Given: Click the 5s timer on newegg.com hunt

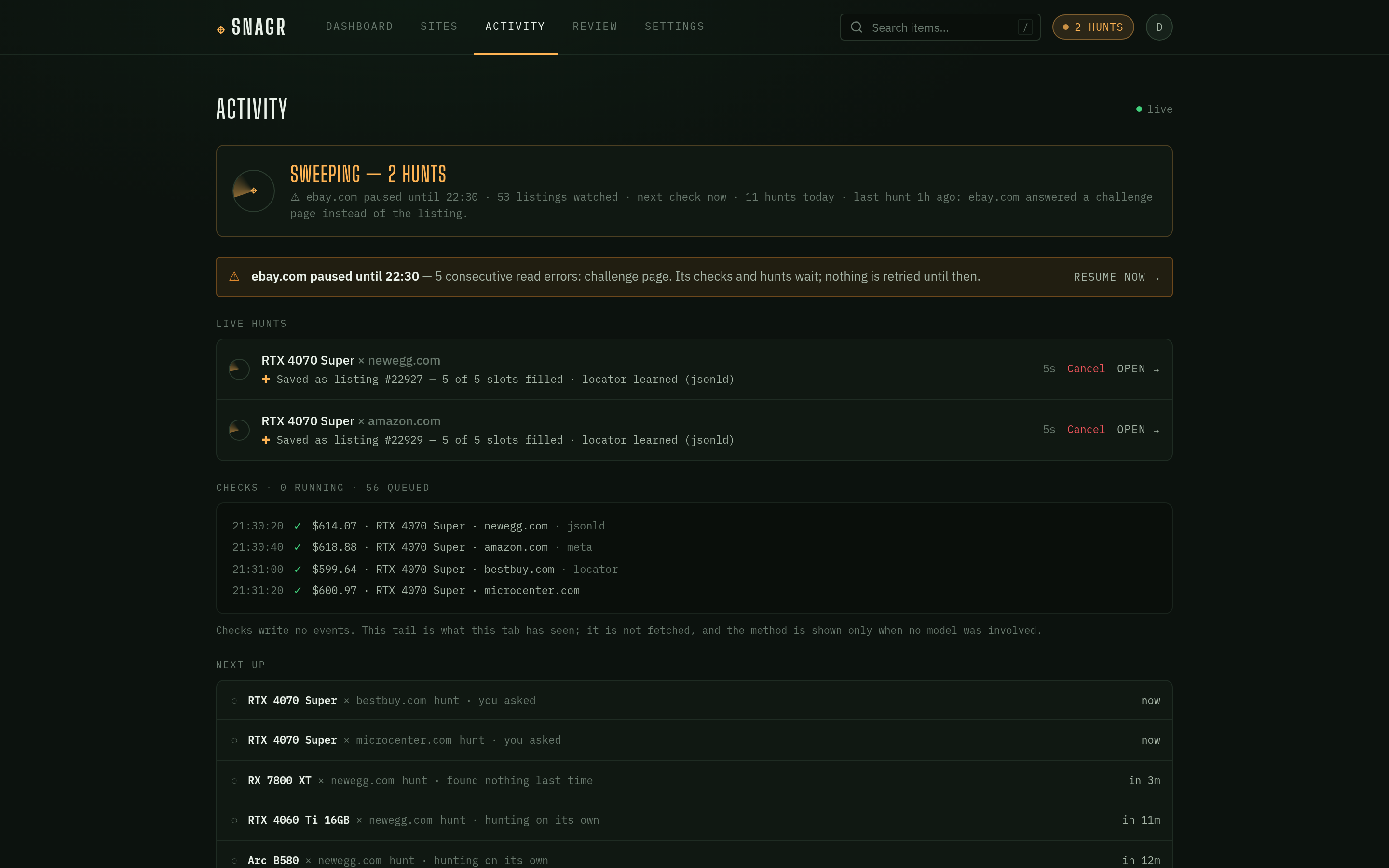Looking at the screenshot, I should tap(1049, 368).
